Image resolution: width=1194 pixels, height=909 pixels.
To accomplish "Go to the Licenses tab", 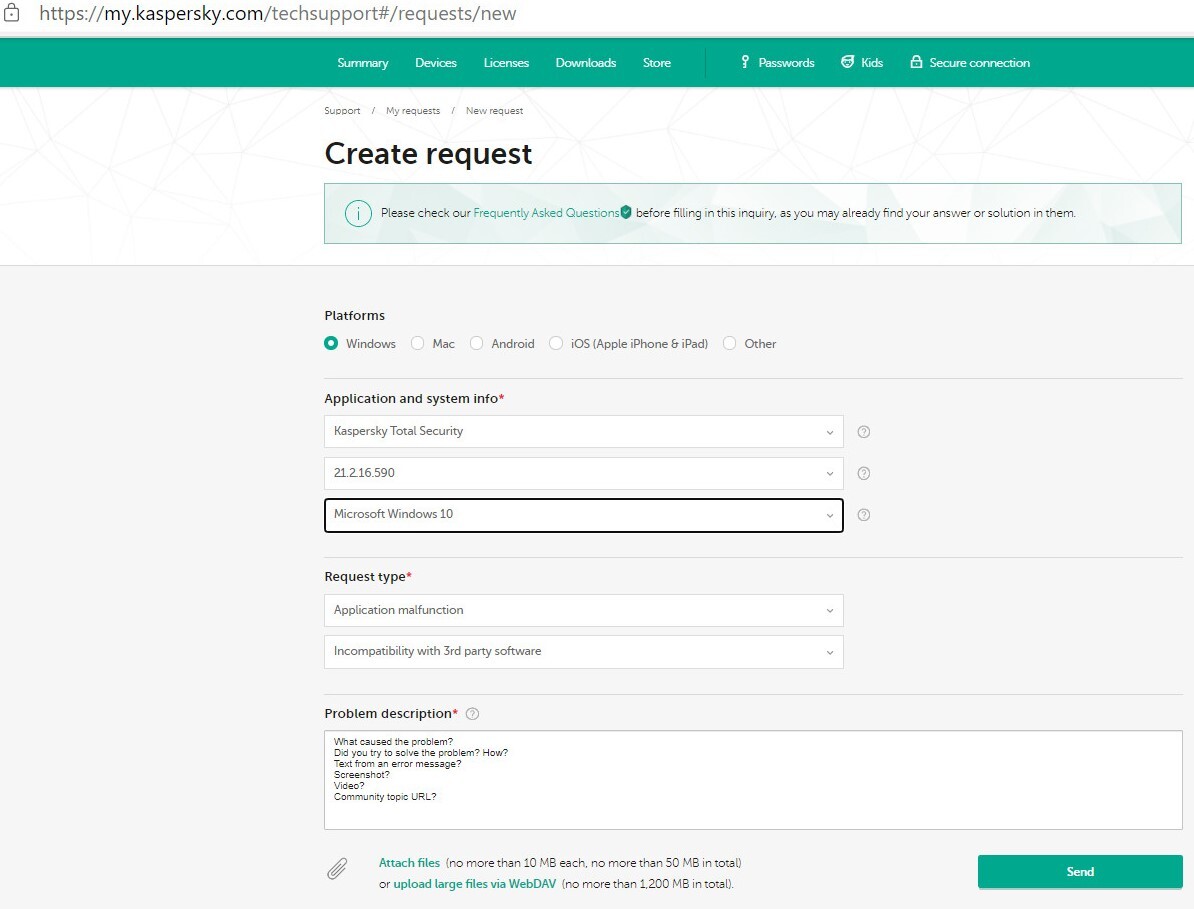I will click(x=506, y=62).
